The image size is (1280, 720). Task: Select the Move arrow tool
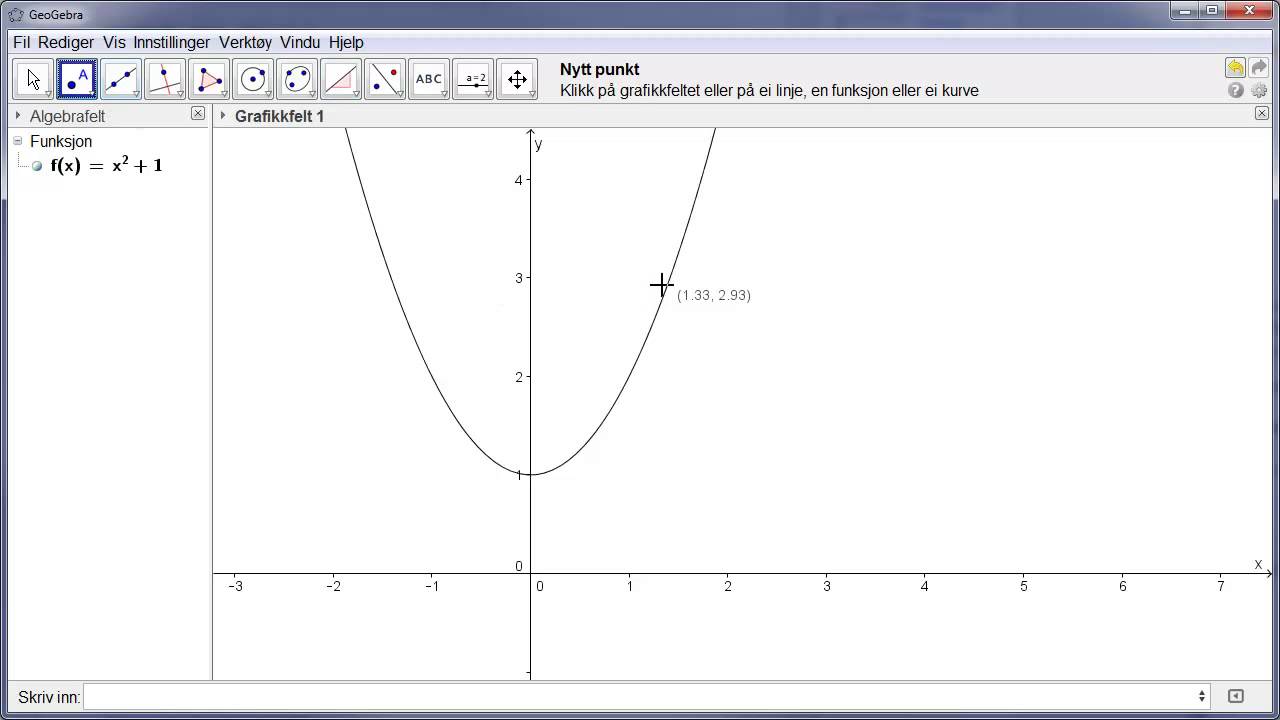[x=33, y=79]
